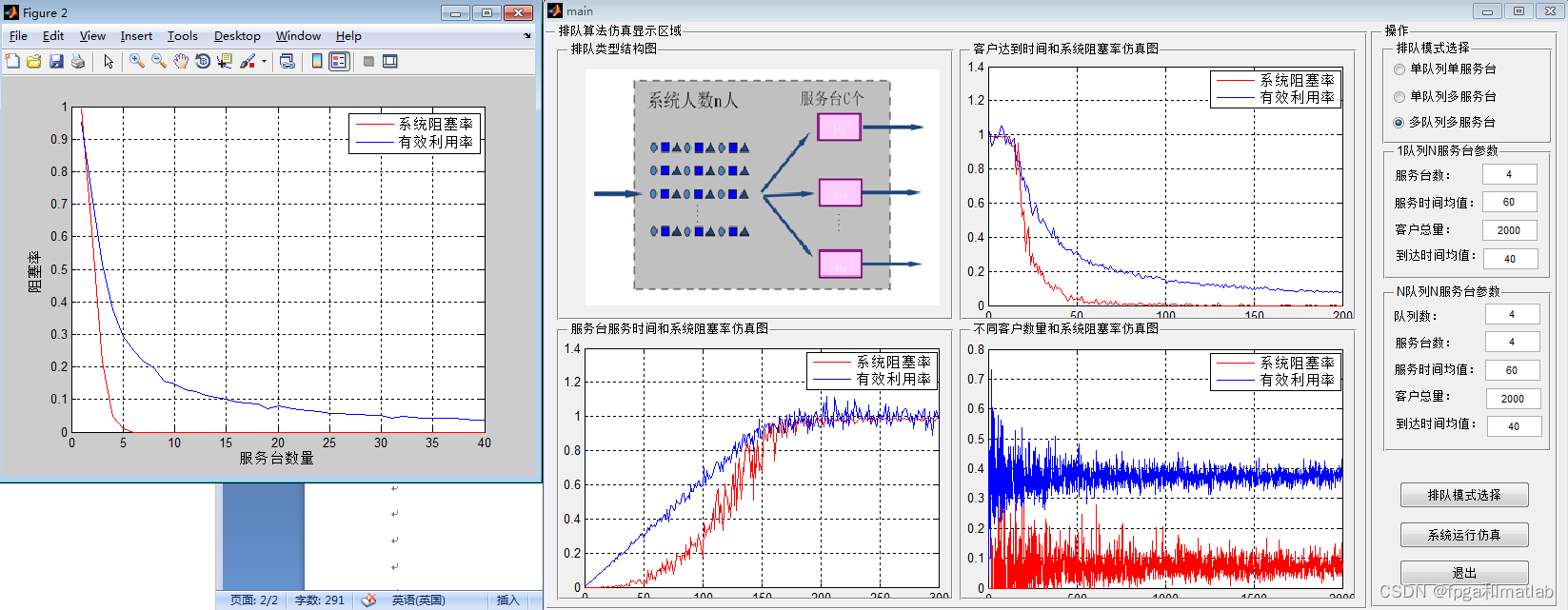Select the Zoom Out magnifier tool

click(x=159, y=61)
